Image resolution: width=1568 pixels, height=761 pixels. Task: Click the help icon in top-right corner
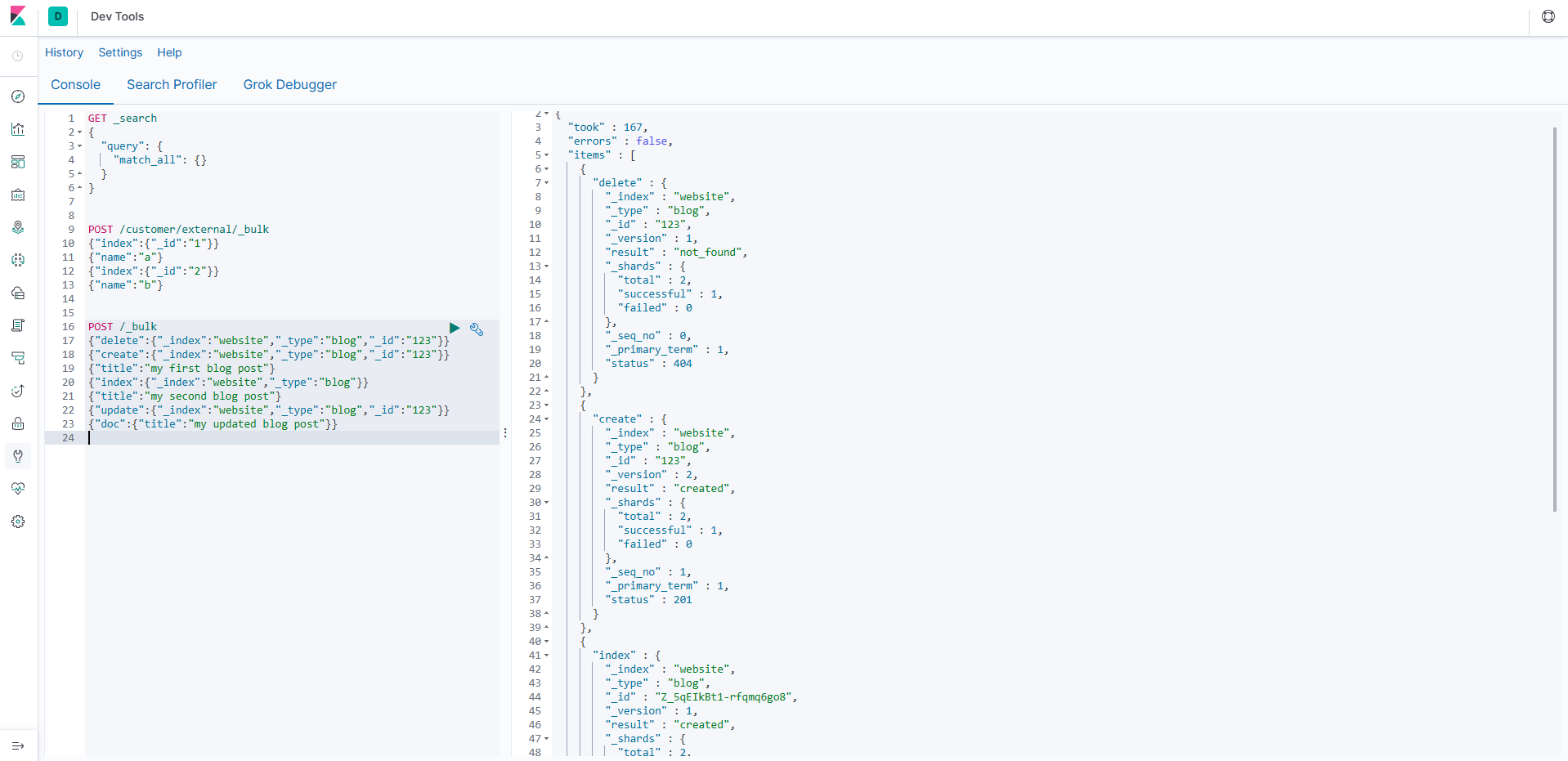pyautogui.click(x=1548, y=16)
